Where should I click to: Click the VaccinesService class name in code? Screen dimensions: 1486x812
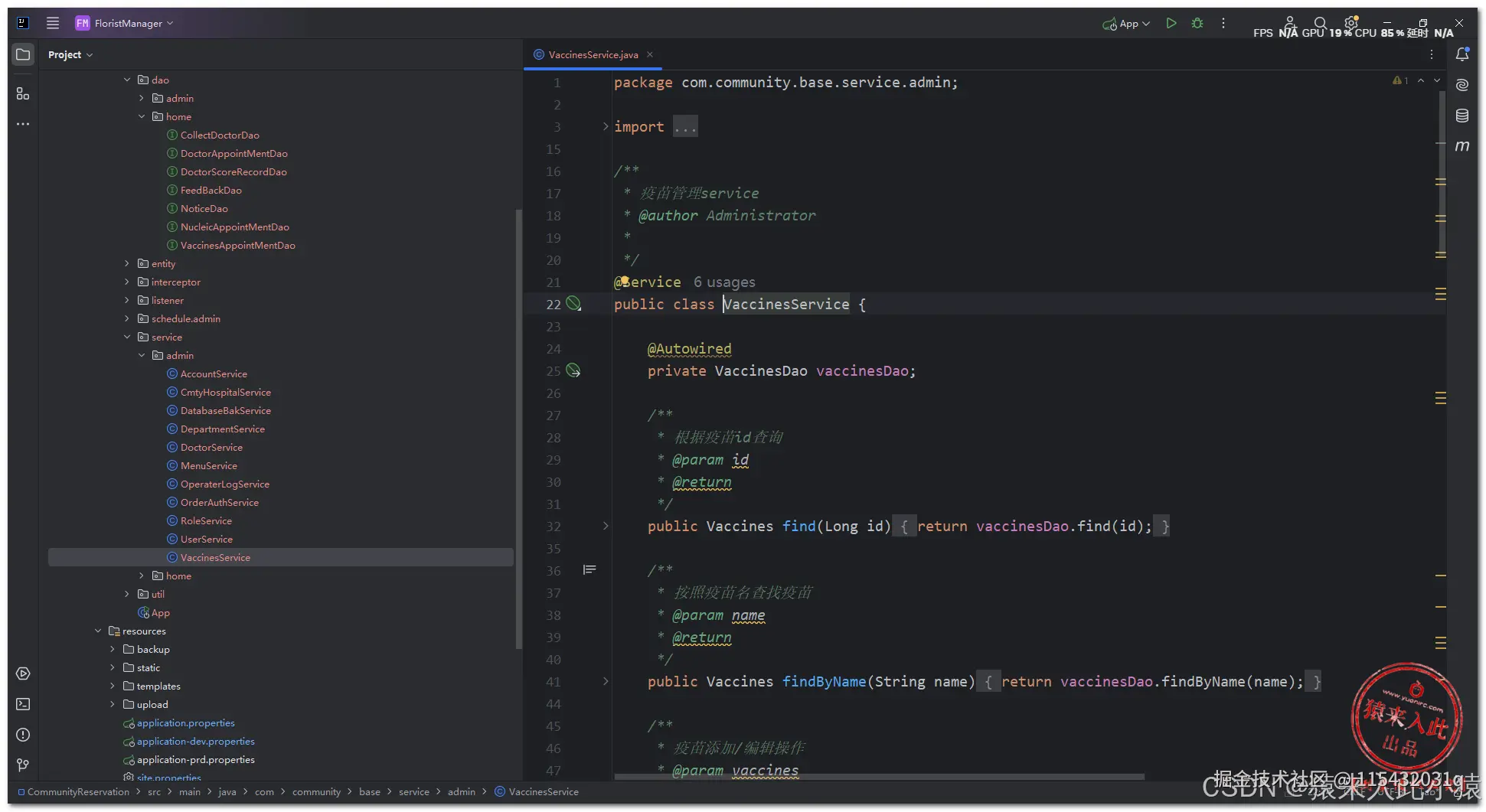(786, 305)
